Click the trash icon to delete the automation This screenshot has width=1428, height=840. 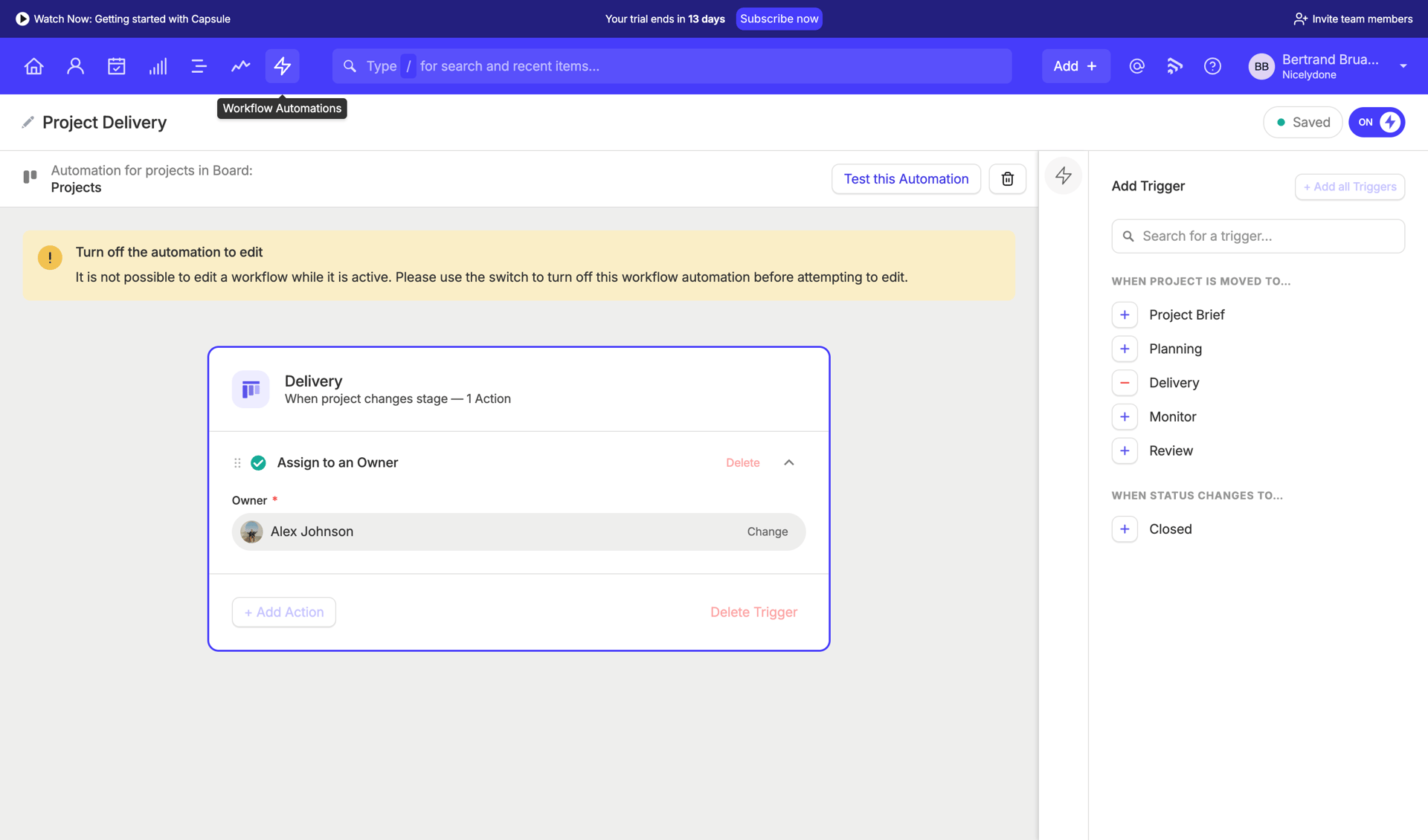coord(1008,178)
